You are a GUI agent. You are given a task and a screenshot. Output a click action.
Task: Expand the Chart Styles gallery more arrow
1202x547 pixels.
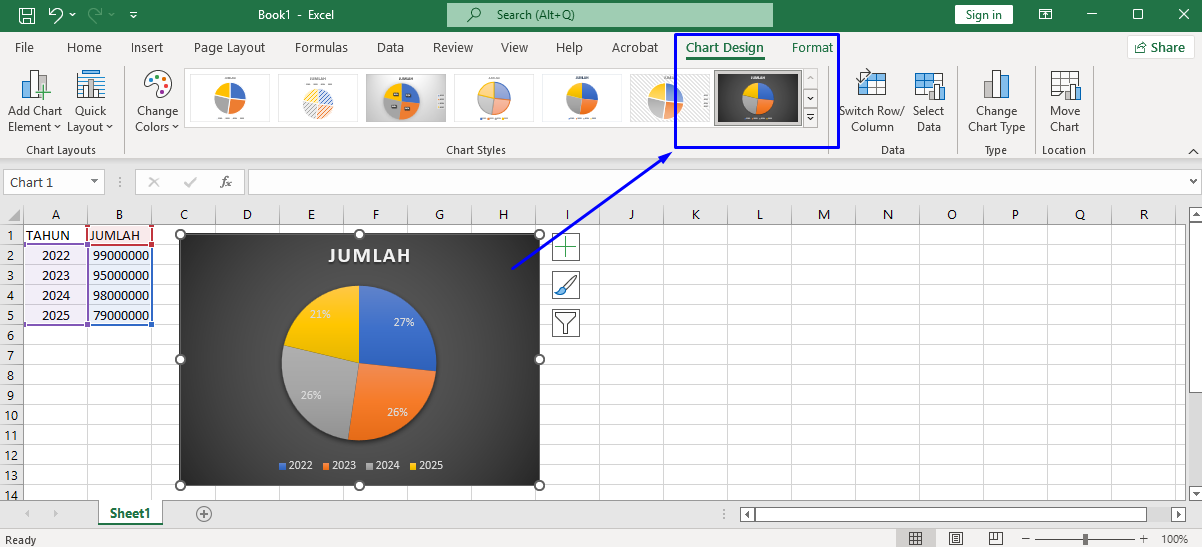pyautogui.click(x=810, y=118)
